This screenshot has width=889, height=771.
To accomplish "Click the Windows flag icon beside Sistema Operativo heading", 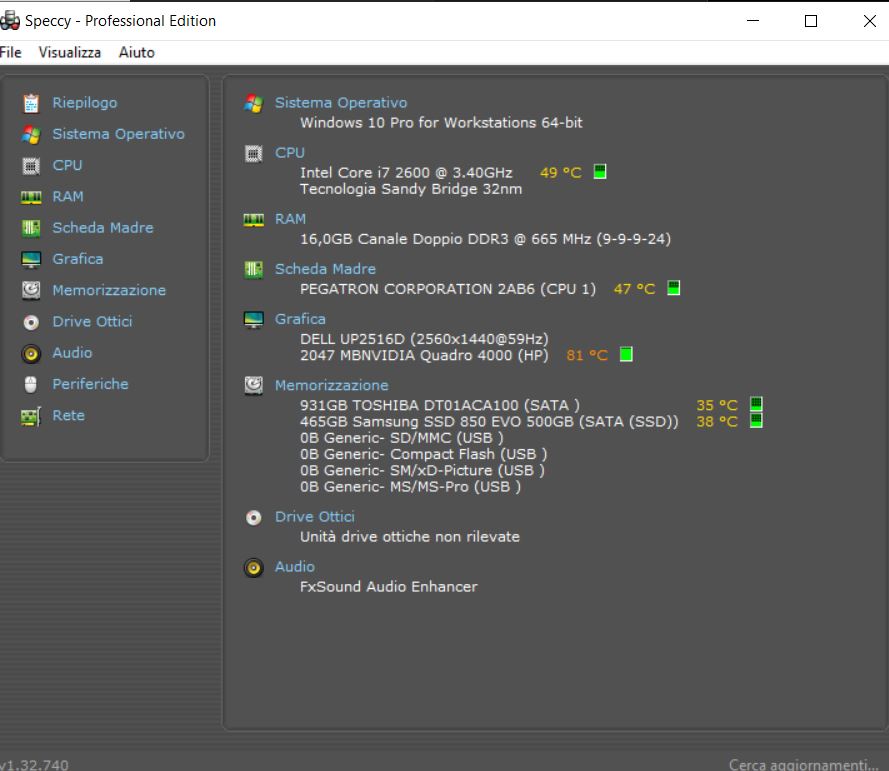I will [253, 103].
